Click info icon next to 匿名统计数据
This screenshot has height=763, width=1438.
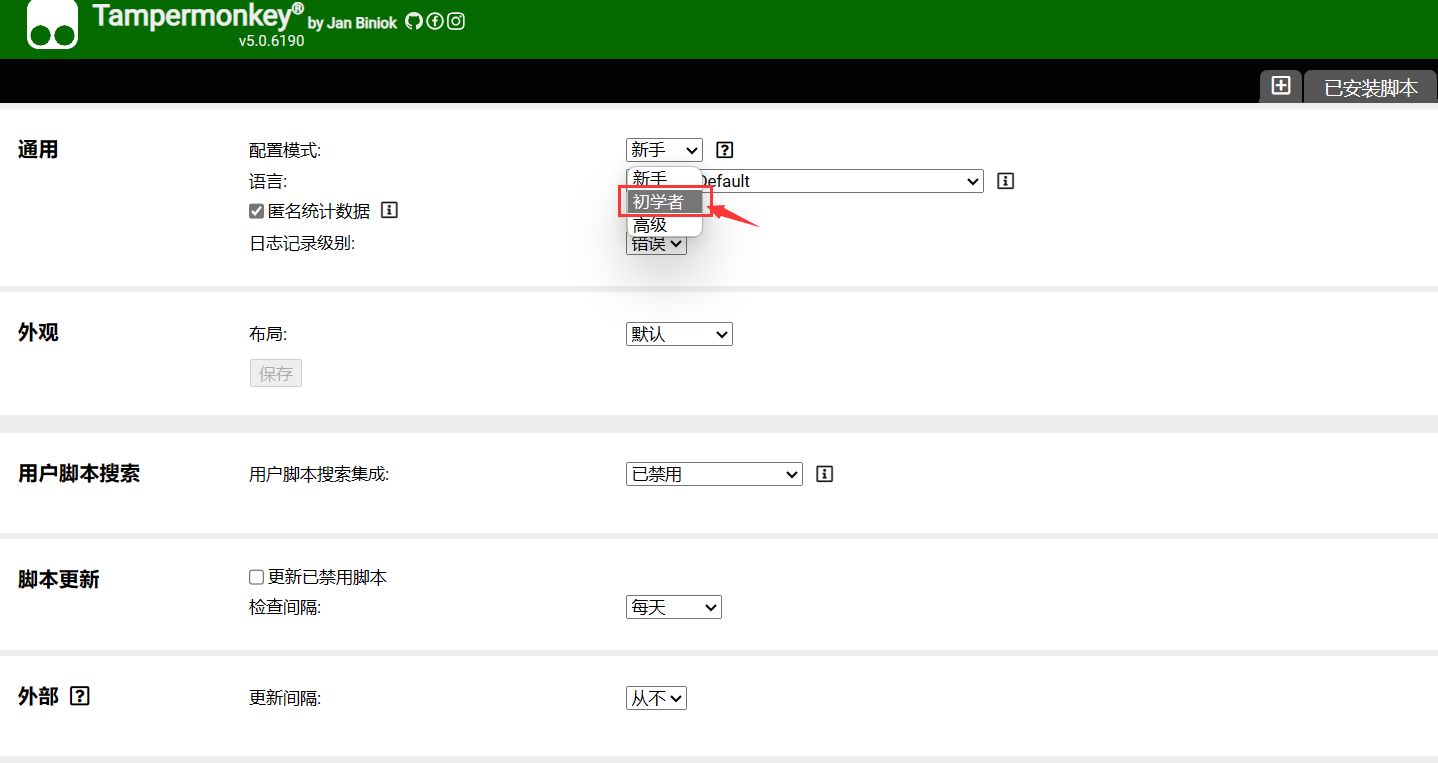tap(390, 210)
